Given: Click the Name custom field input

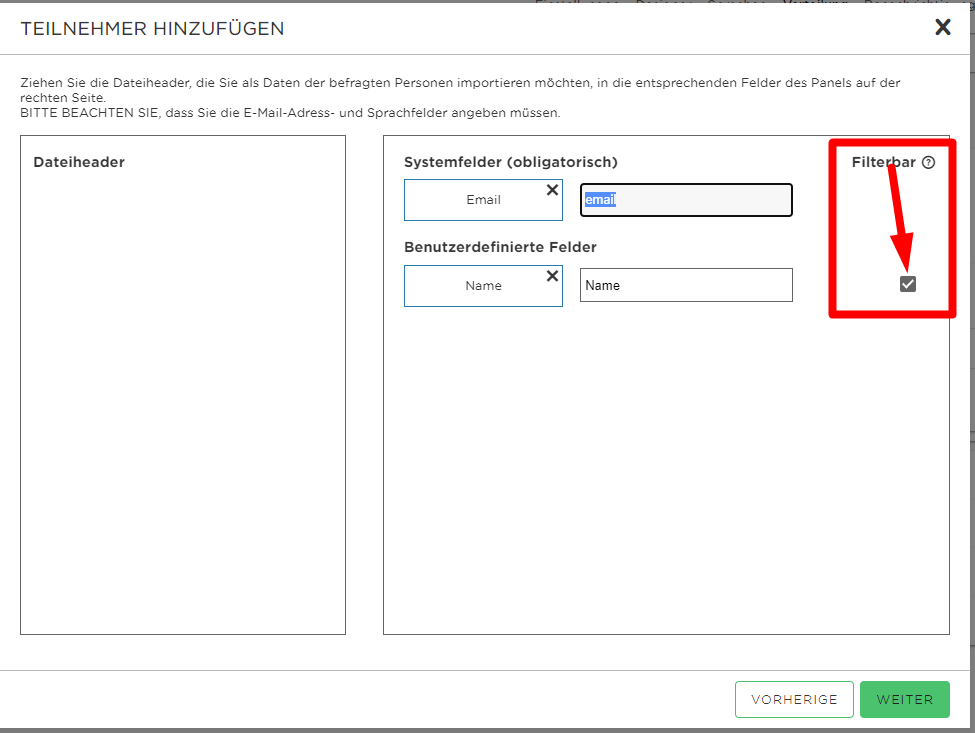Looking at the screenshot, I should (686, 285).
